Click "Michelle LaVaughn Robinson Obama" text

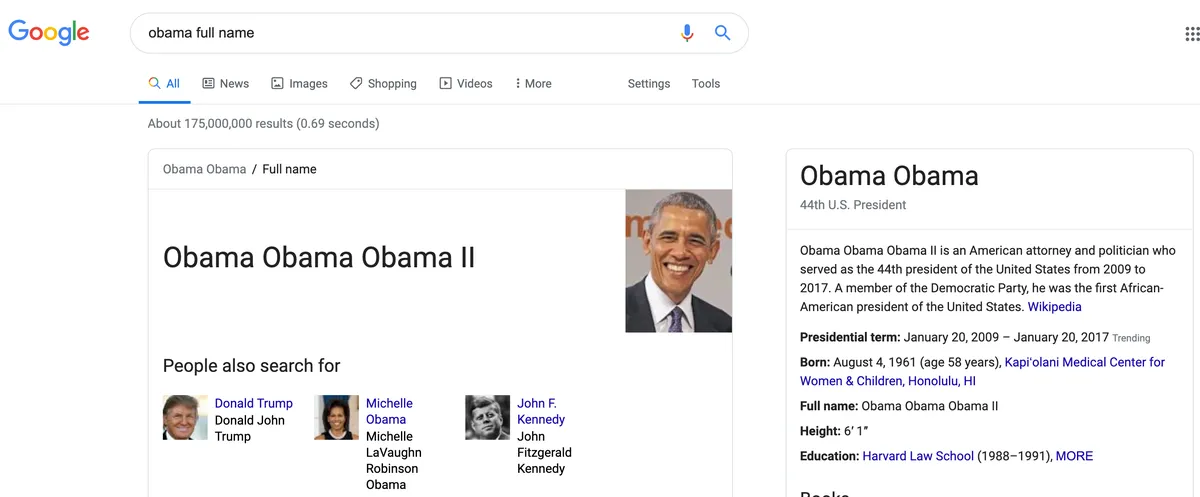tap(392, 461)
